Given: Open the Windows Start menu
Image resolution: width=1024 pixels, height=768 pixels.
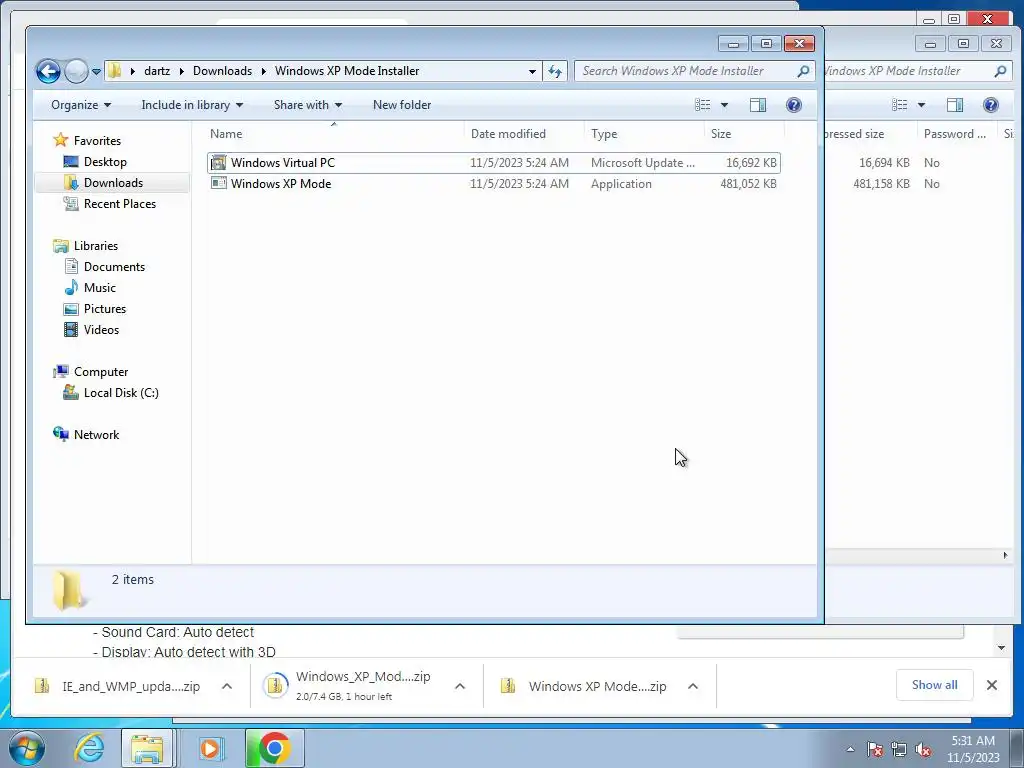Looking at the screenshot, I should [27, 748].
